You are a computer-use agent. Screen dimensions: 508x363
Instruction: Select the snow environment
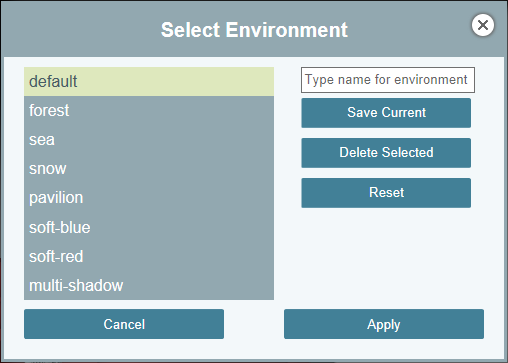coord(149,169)
